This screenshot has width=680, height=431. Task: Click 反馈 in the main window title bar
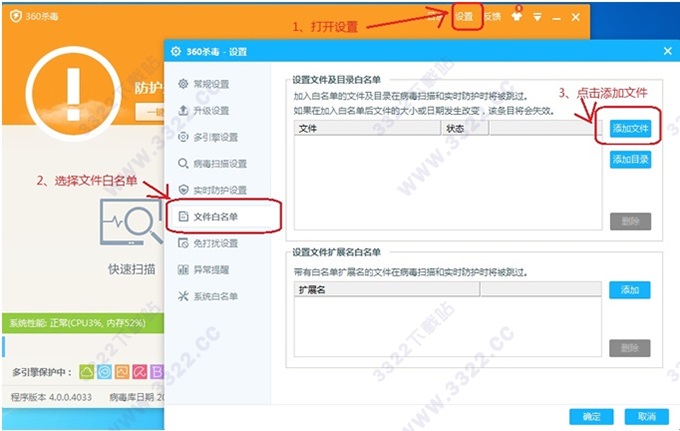[x=492, y=16]
